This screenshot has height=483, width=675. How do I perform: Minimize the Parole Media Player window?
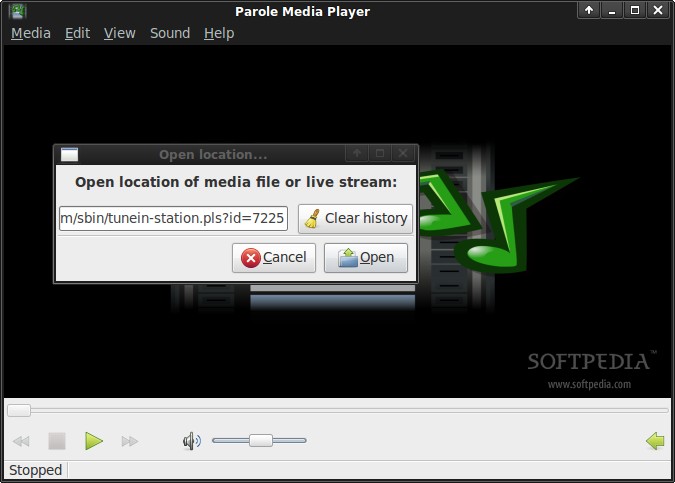click(612, 10)
